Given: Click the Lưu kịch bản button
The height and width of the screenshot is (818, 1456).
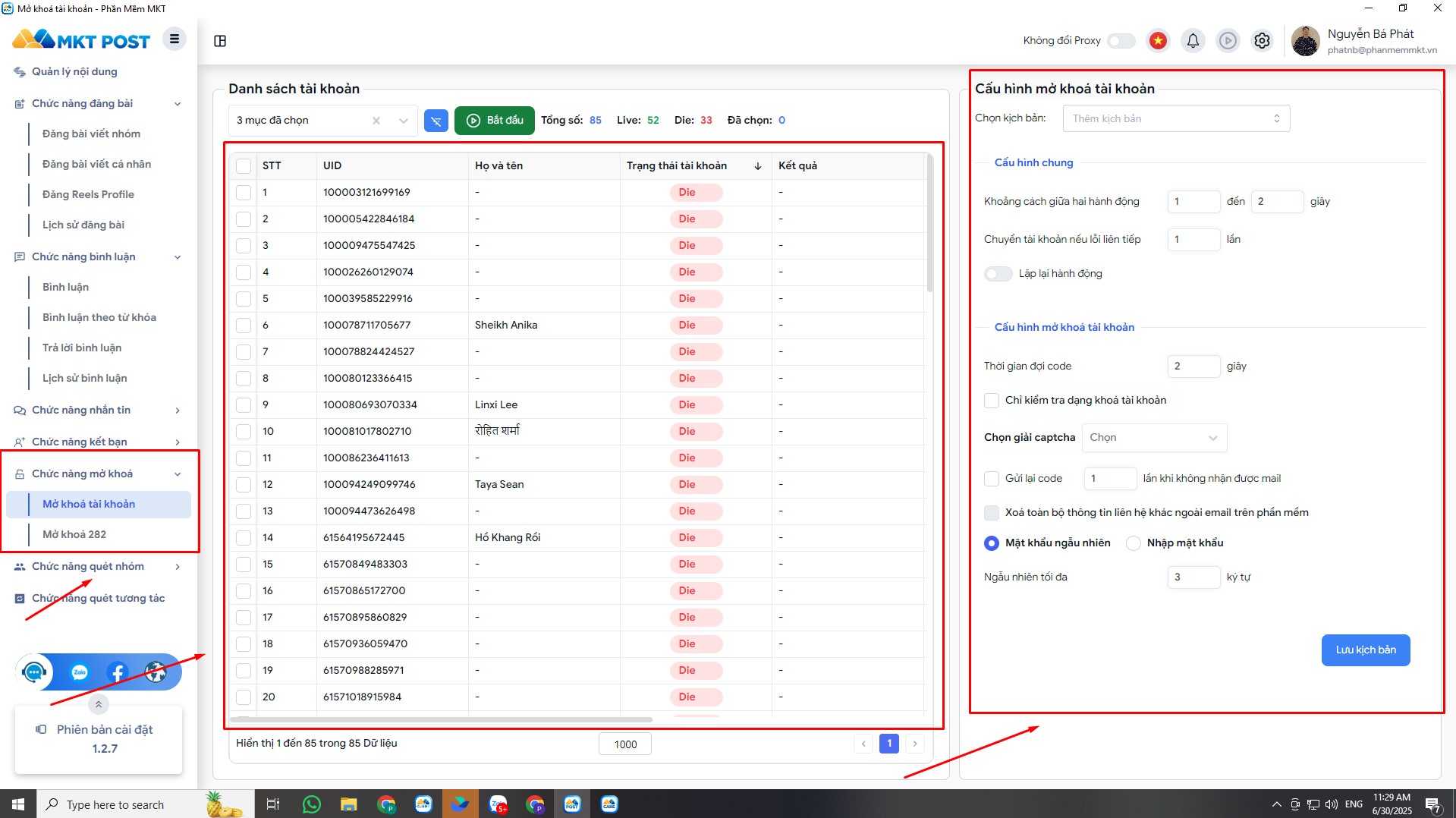Looking at the screenshot, I should coord(1365,650).
